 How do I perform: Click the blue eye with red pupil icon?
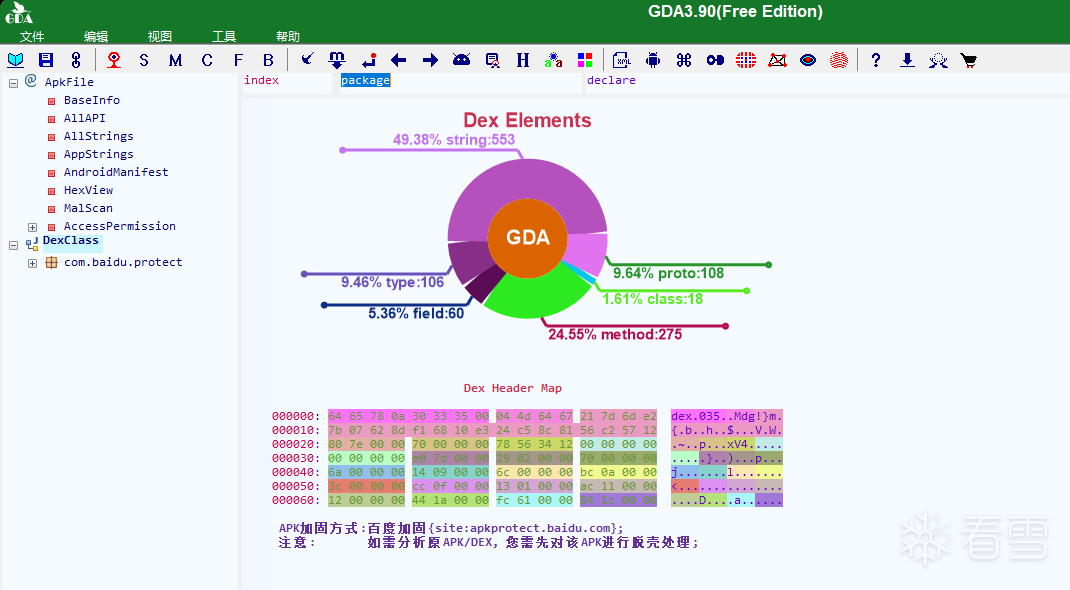click(808, 60)
